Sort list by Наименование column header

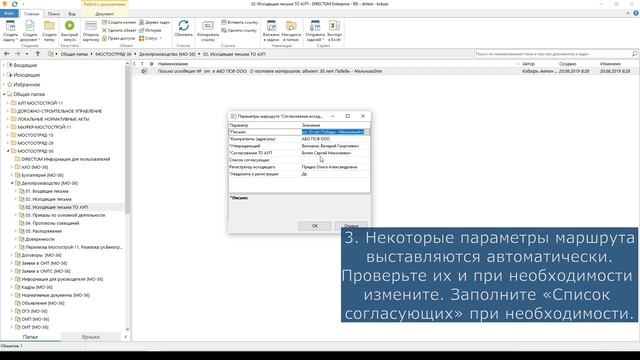pyautogui.click(x=173, y=64)
